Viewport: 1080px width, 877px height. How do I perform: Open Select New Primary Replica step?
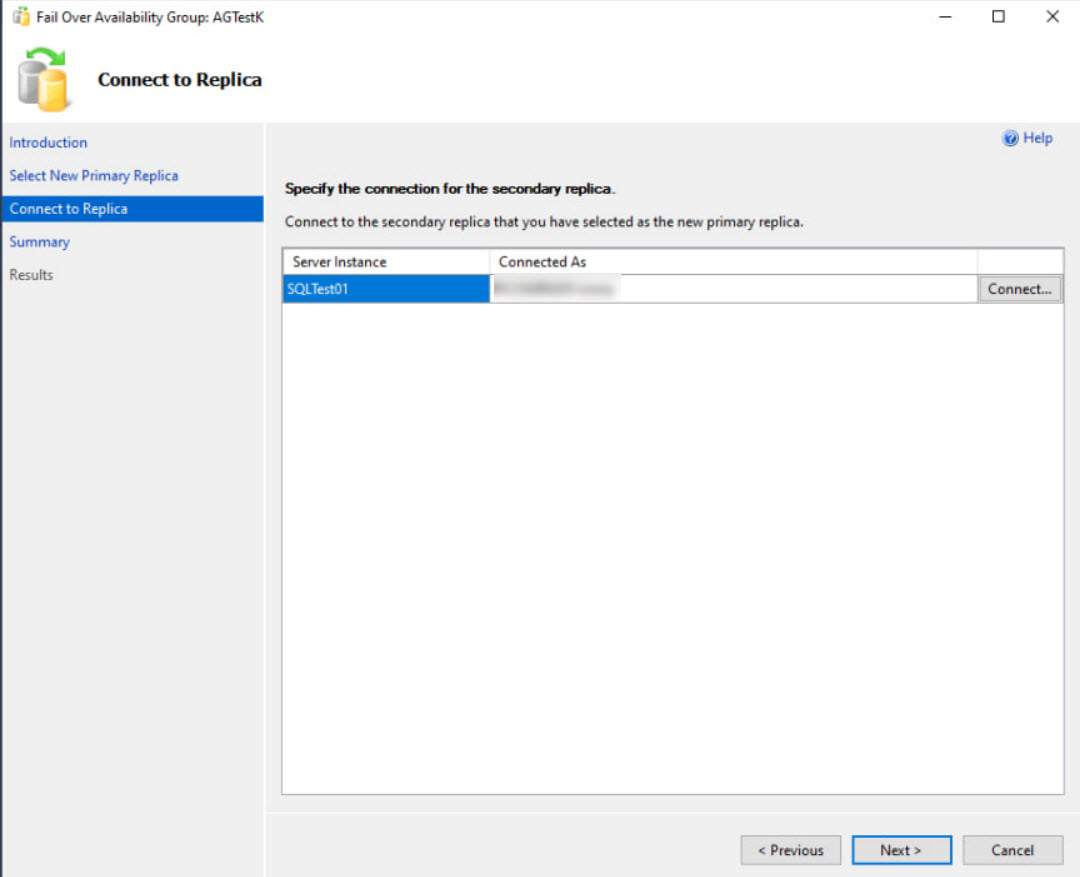coord(94,176)
